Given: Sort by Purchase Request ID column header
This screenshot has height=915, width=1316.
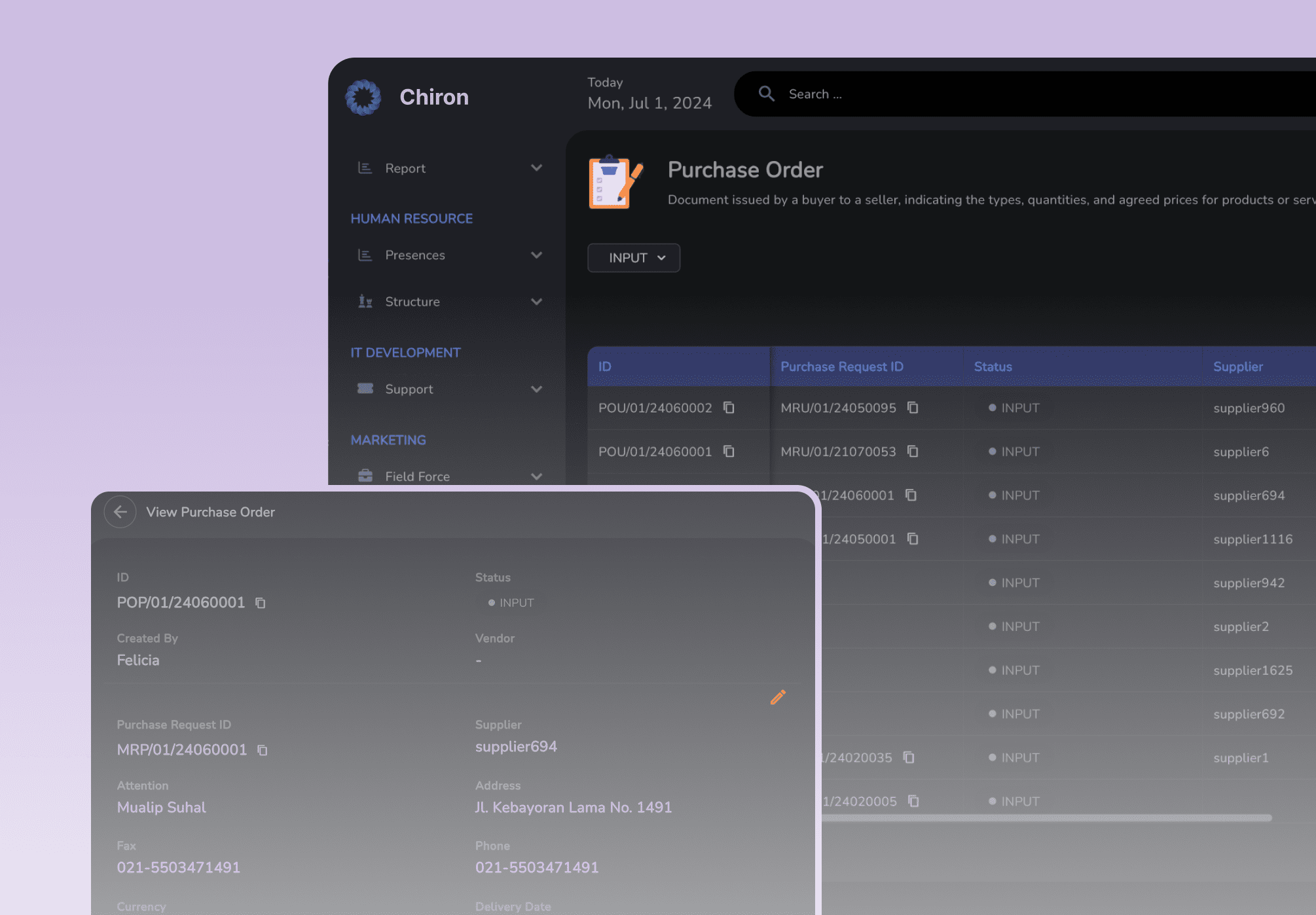Looking at the screenshot, I should point(842,367).
